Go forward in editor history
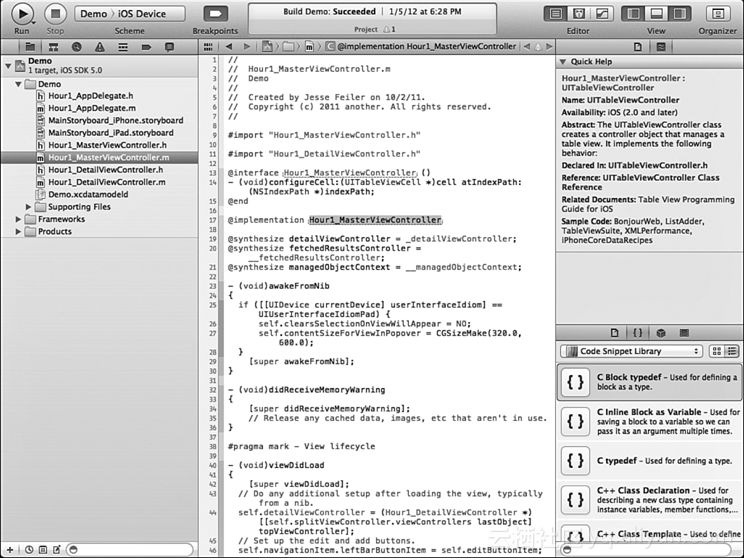This screenshot has height=560, width=744. pyautogui.click(x=247, y=47)
